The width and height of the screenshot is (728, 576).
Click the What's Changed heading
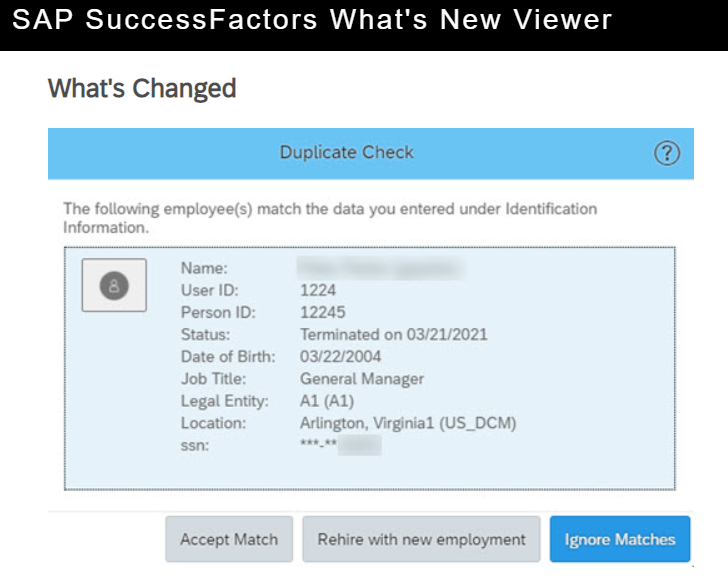pos(142,89)
